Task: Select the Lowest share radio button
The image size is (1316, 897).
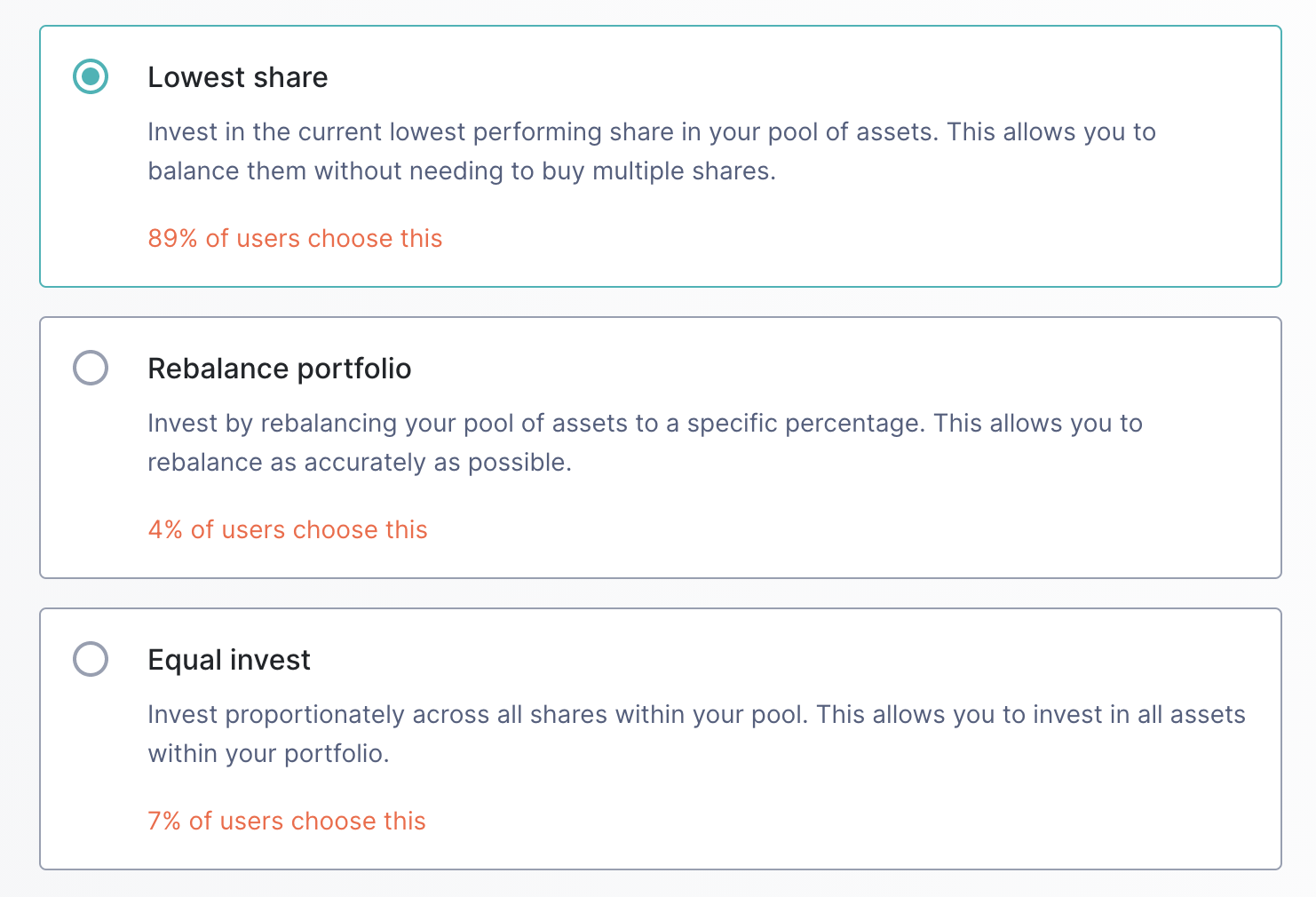Action: click(91, 76)
